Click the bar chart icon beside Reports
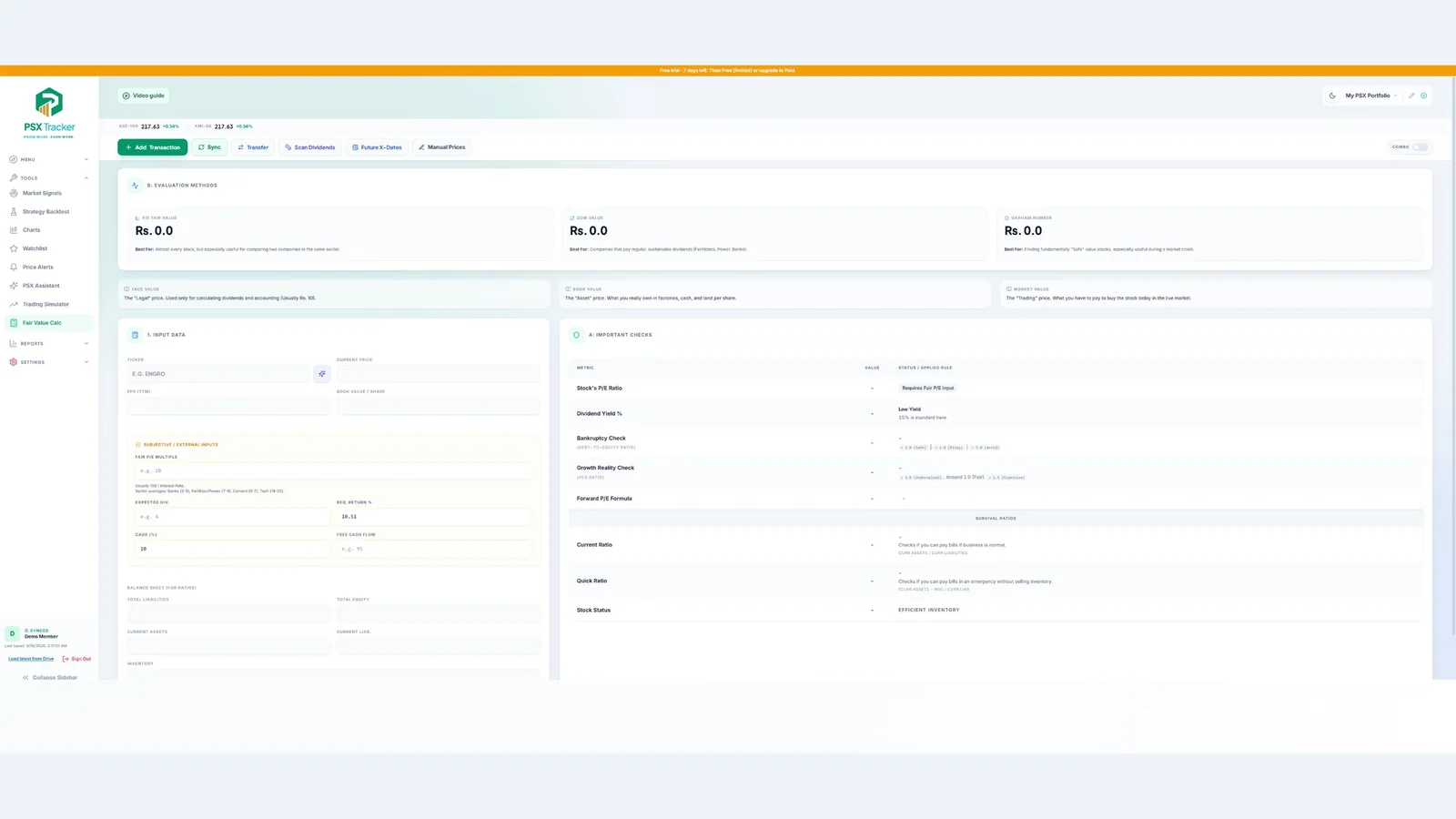Screen dimensions: 1456x819 (x=13, y=344)
